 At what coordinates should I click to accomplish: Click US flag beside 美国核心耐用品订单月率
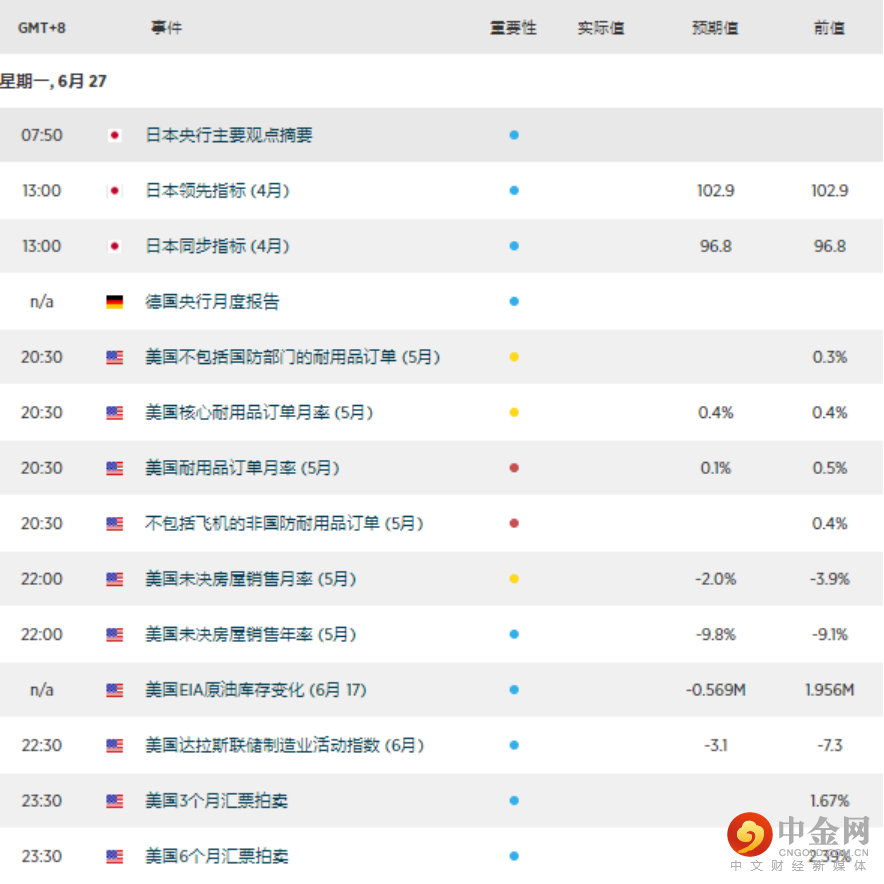click(114, 413)
